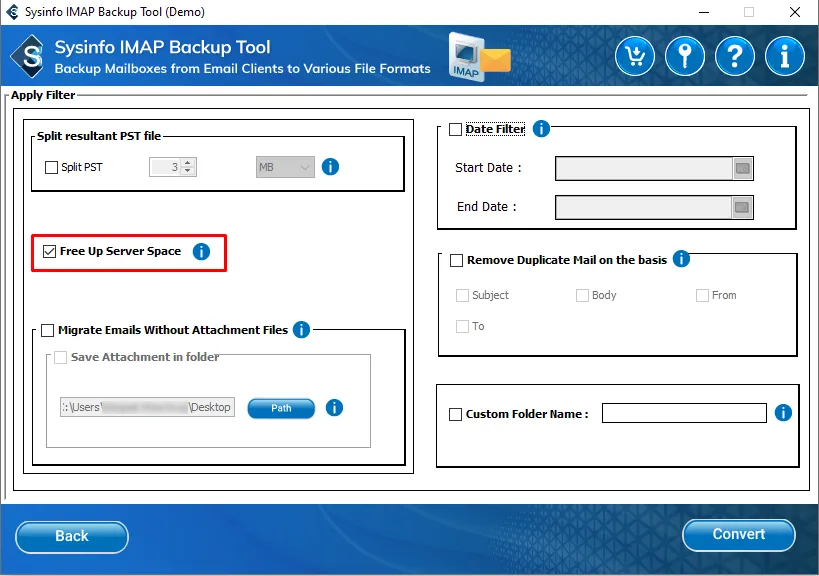Click info icon next to Custom Folder Name

(783, 413)
